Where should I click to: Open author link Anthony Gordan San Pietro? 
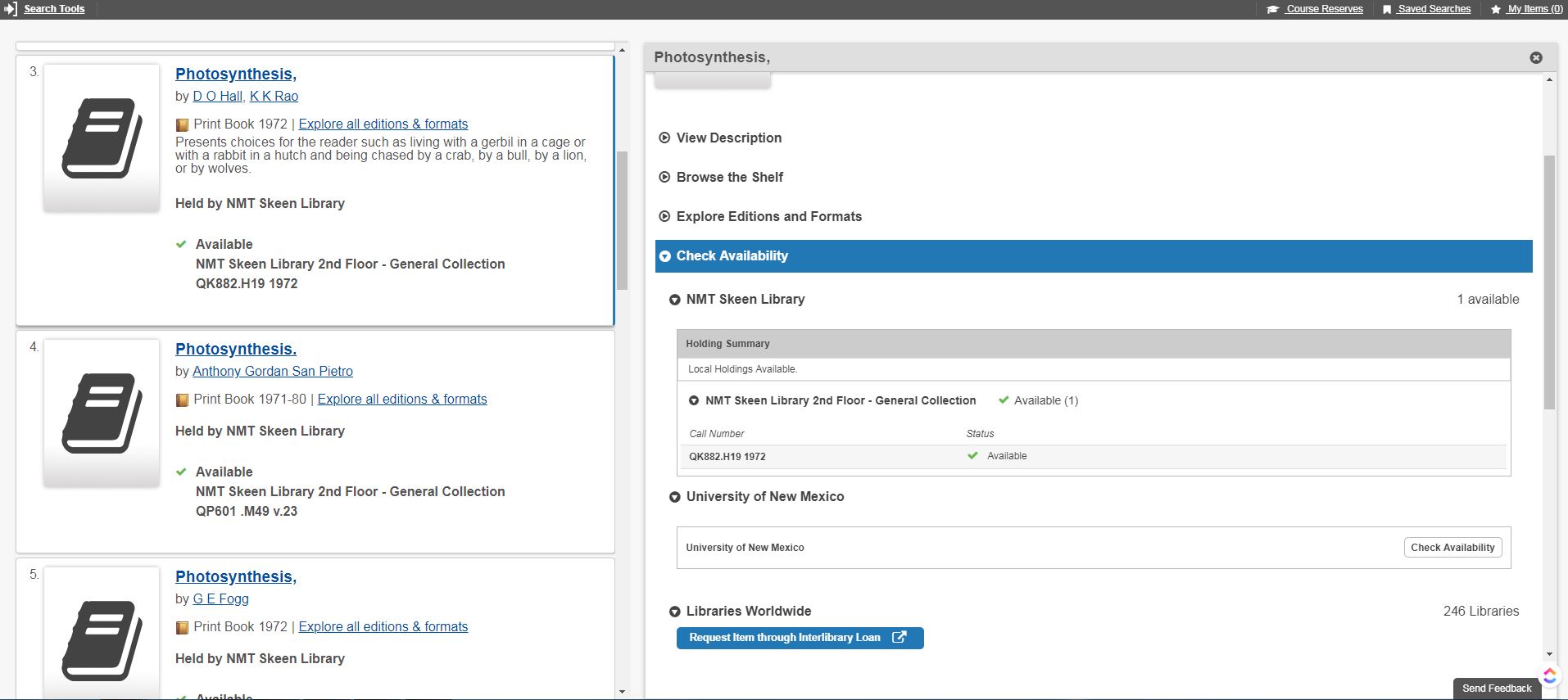coord(272,371)
